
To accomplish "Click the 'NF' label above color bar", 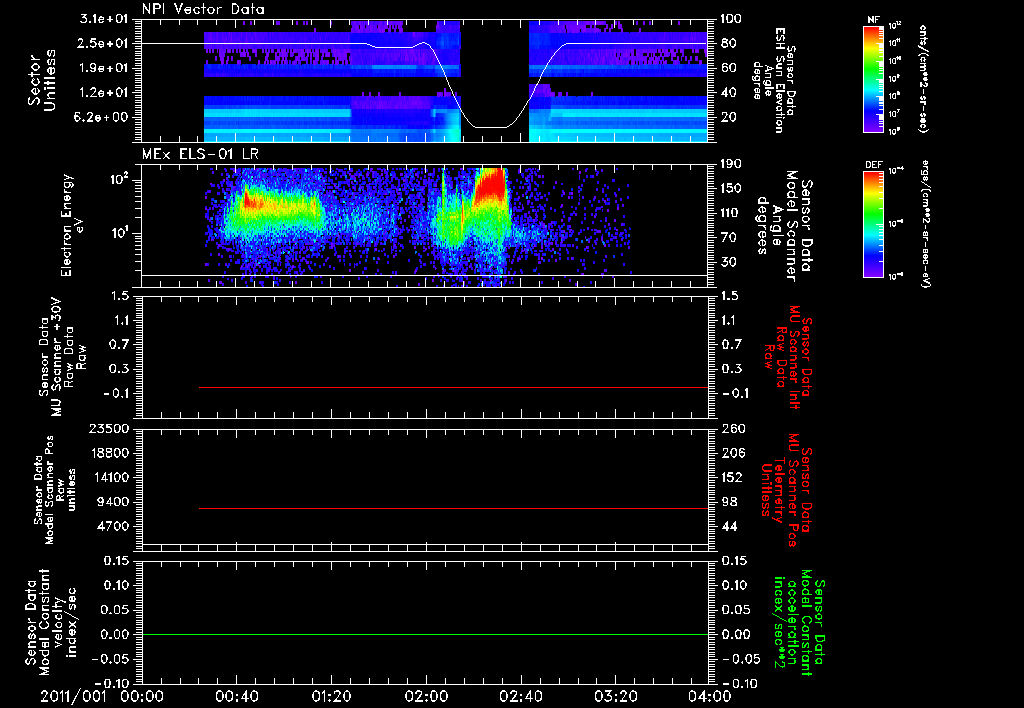I will click(x=873, y=20).
